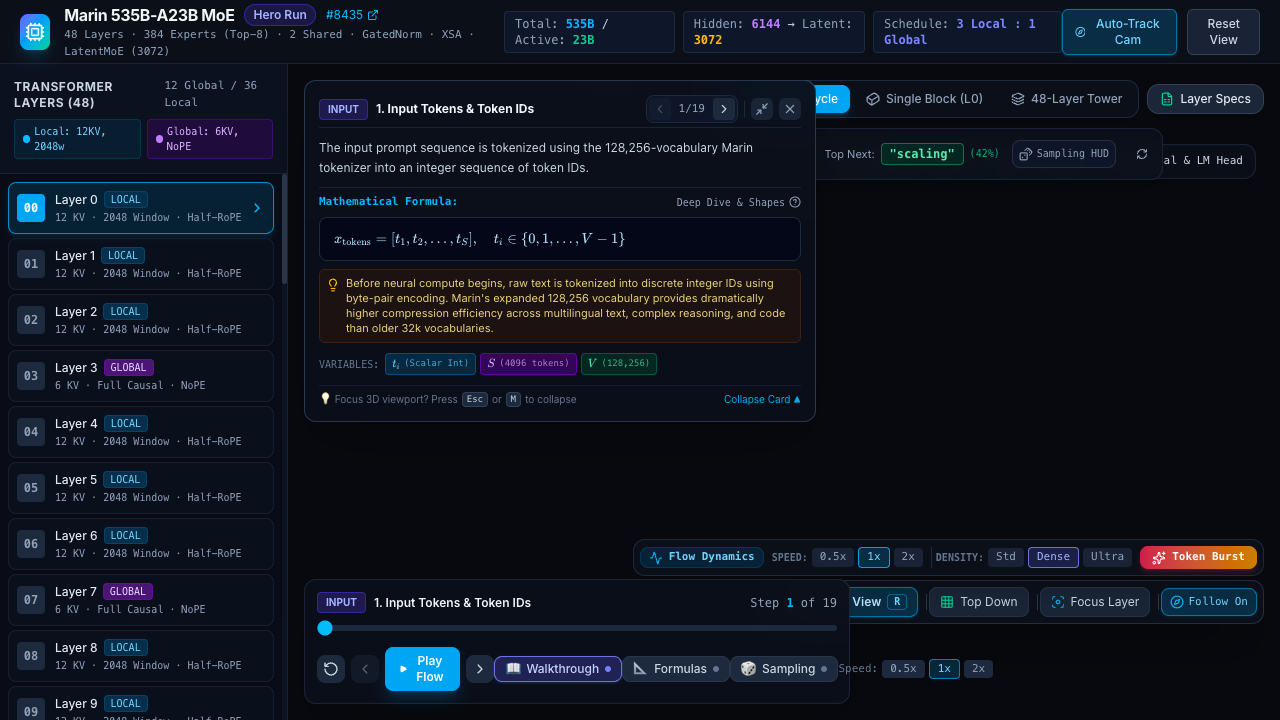Open the external link icon next to #8435
Viewport: 1280px width, 720px height.
[373, 15]
